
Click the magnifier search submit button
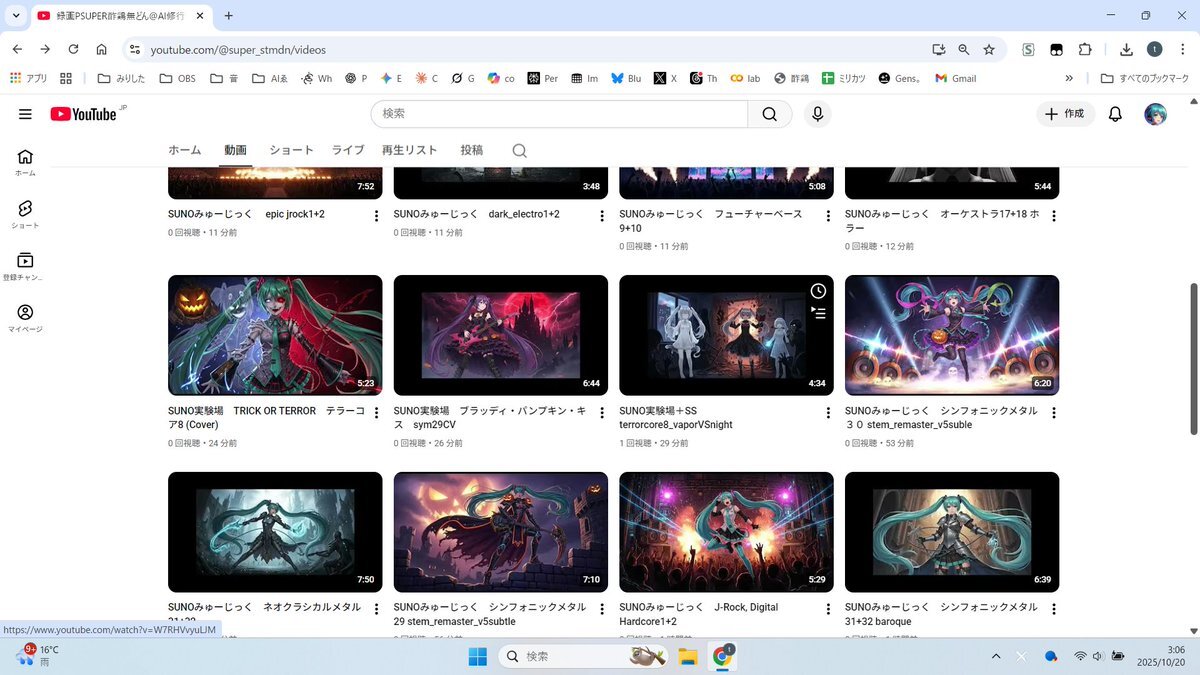(x=769, y=114)
